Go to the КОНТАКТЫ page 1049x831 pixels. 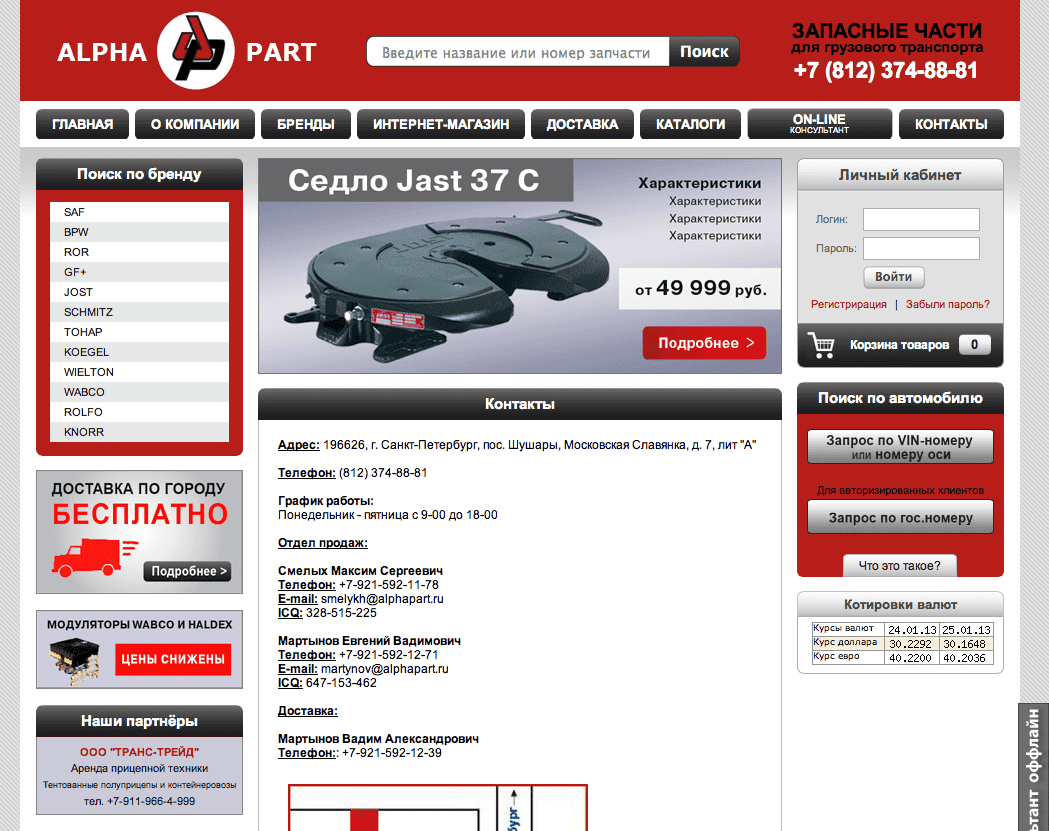coord(951,124)
